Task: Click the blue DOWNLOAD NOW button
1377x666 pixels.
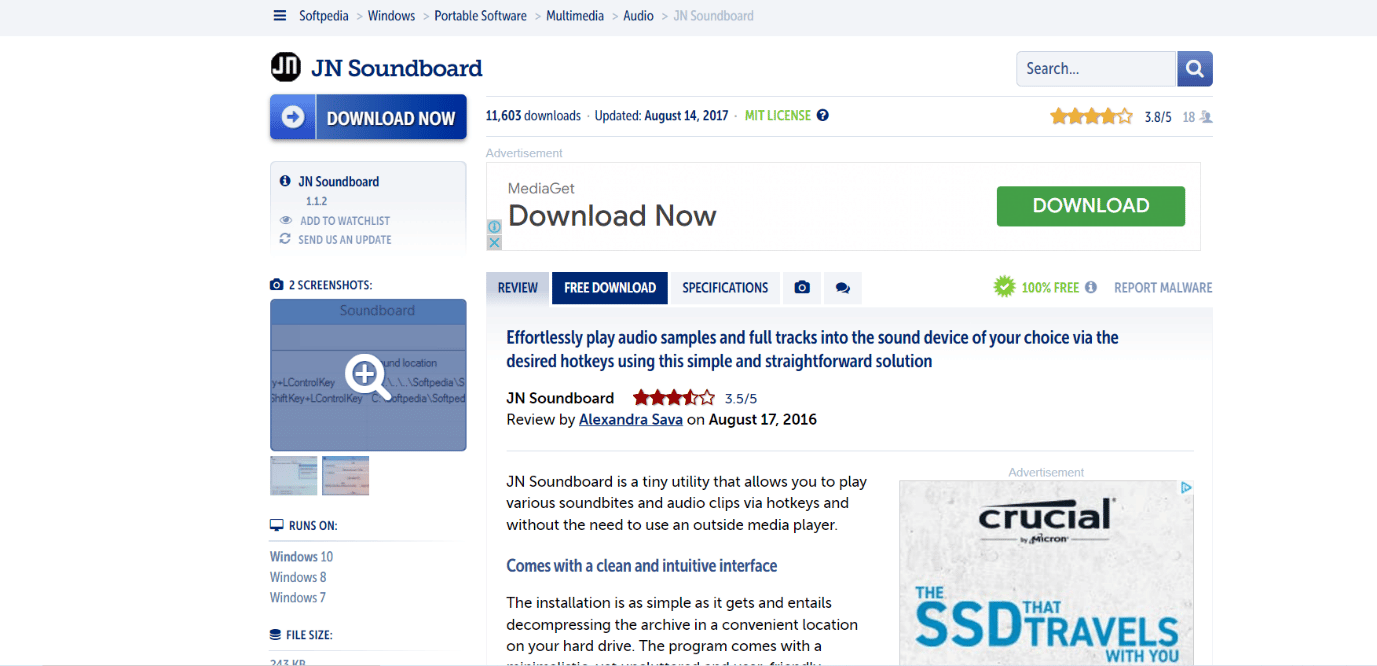Action: [x=368, y=117]
